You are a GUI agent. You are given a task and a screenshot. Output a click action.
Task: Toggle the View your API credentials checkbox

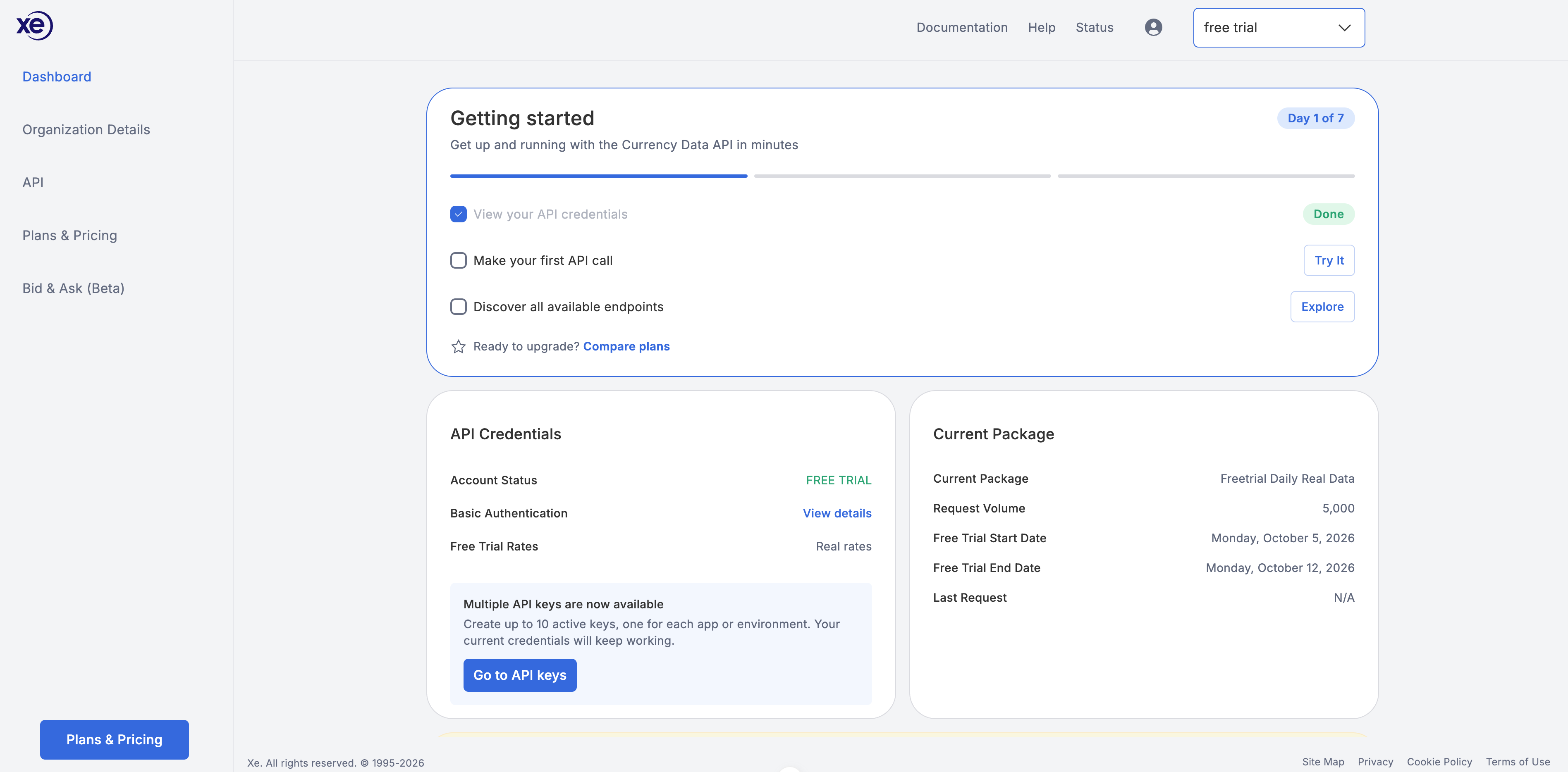(458, 214)
